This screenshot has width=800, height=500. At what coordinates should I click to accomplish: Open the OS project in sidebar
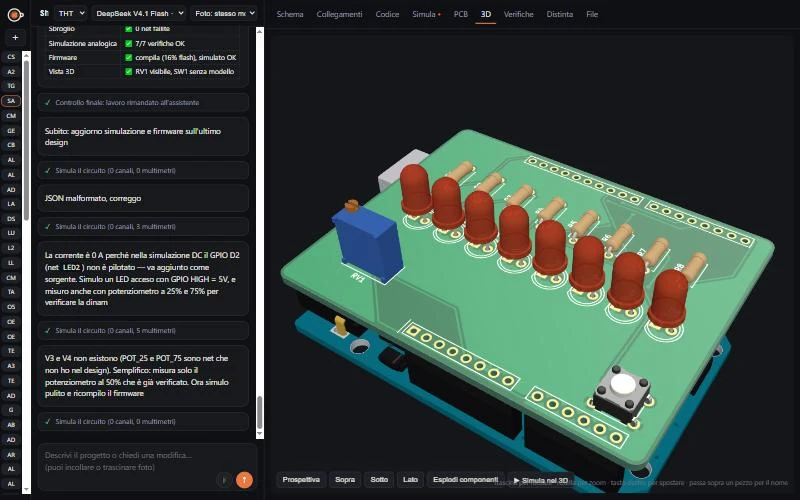point(11,307)
